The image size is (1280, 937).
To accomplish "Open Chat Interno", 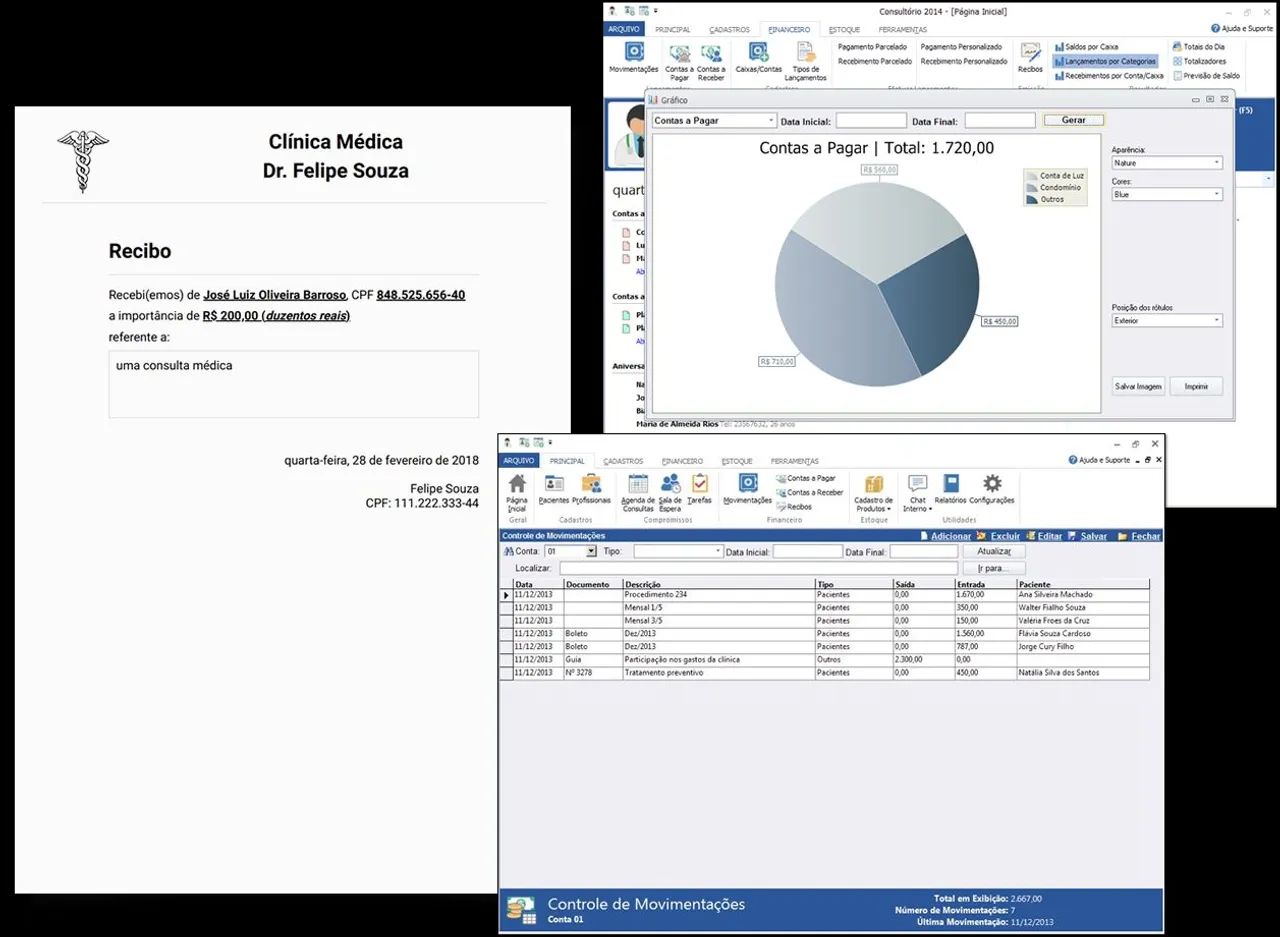I will [917, 492].
